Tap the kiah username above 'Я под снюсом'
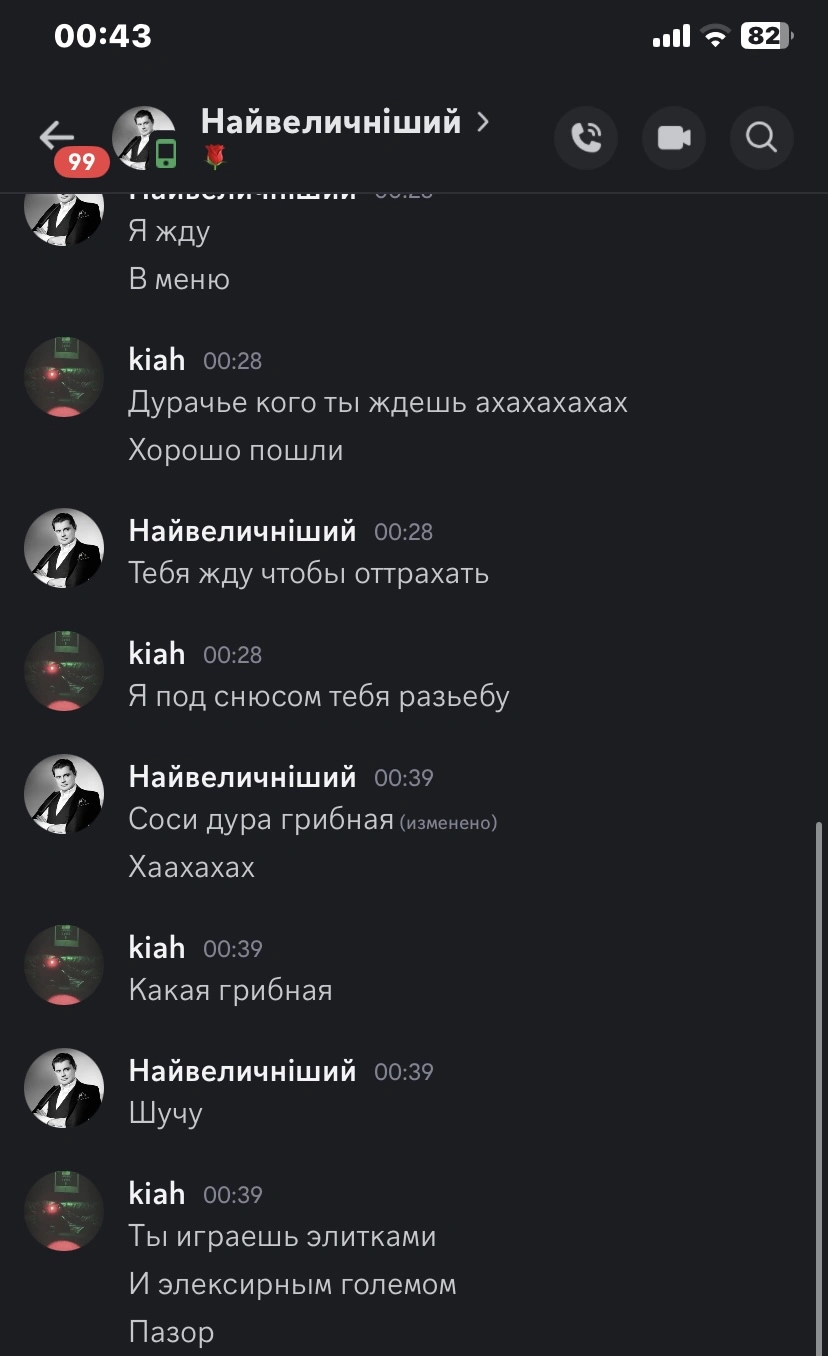 (157, 653)
